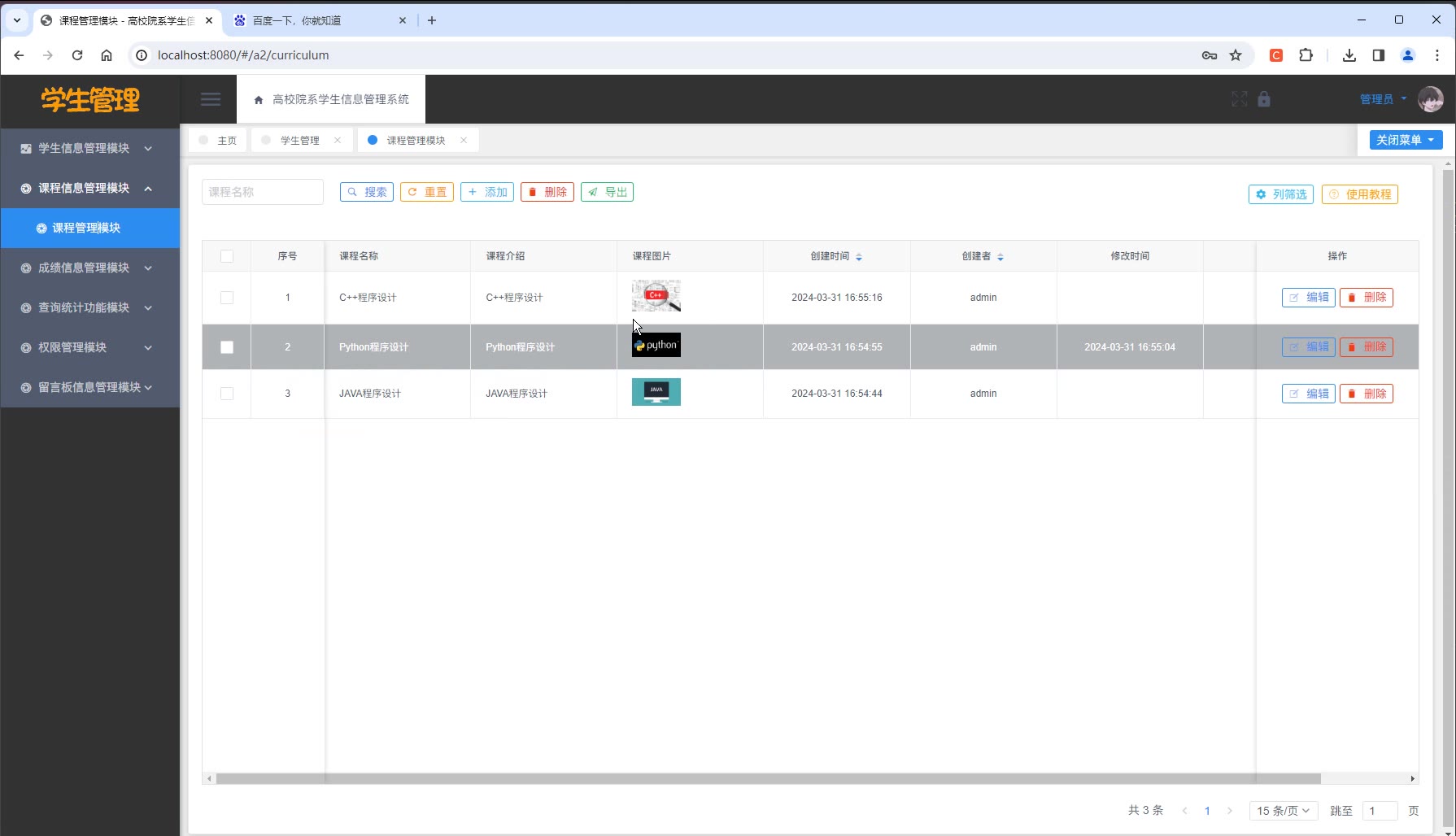Click the 导出 export button
This screenshot has width=1456, height=836.
[608, 192]
